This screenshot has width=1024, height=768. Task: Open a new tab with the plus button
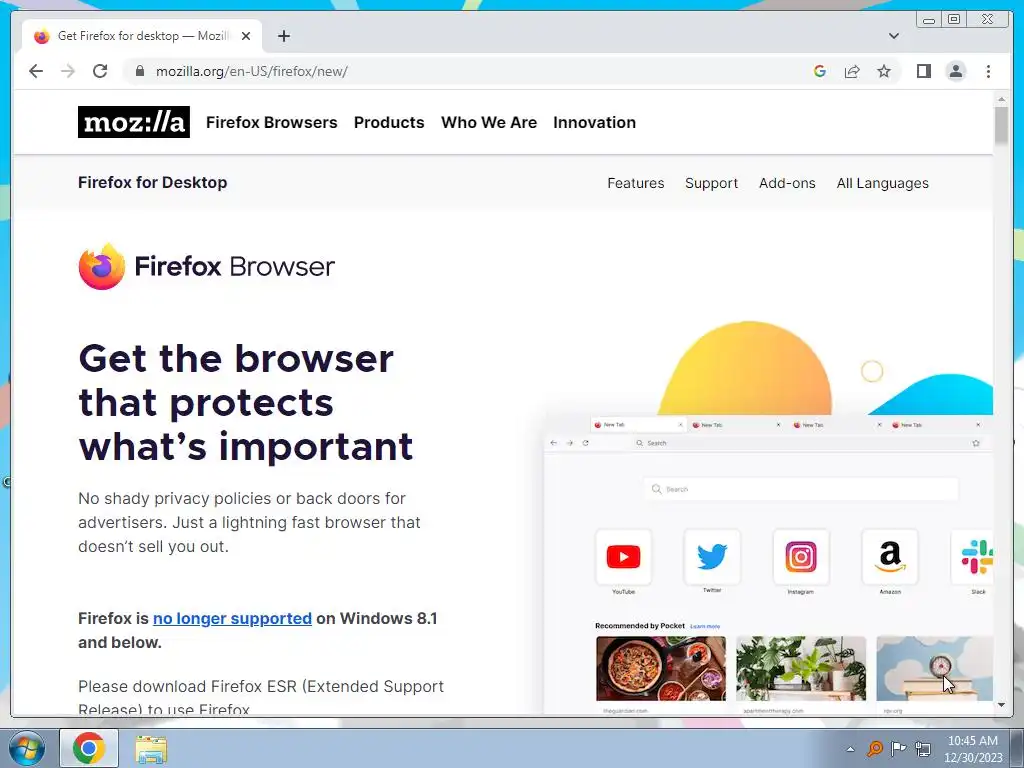click(x=283, y=36)
